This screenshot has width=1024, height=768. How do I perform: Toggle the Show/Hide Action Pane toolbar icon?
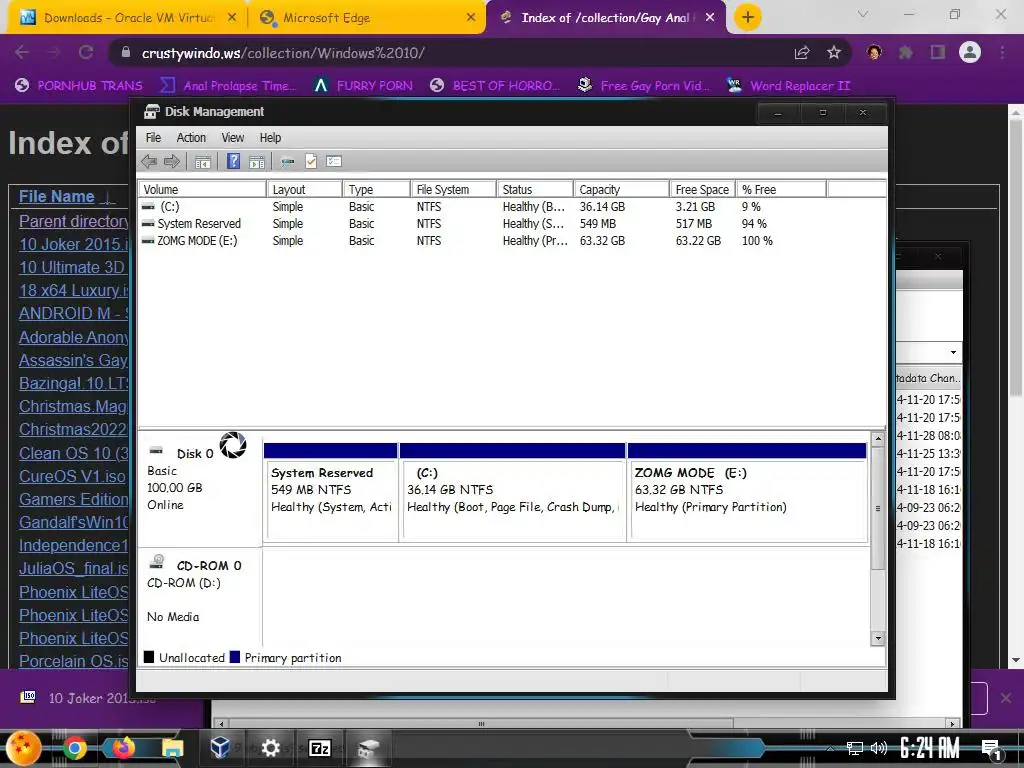pyautogui.click(x=257, y=161)
